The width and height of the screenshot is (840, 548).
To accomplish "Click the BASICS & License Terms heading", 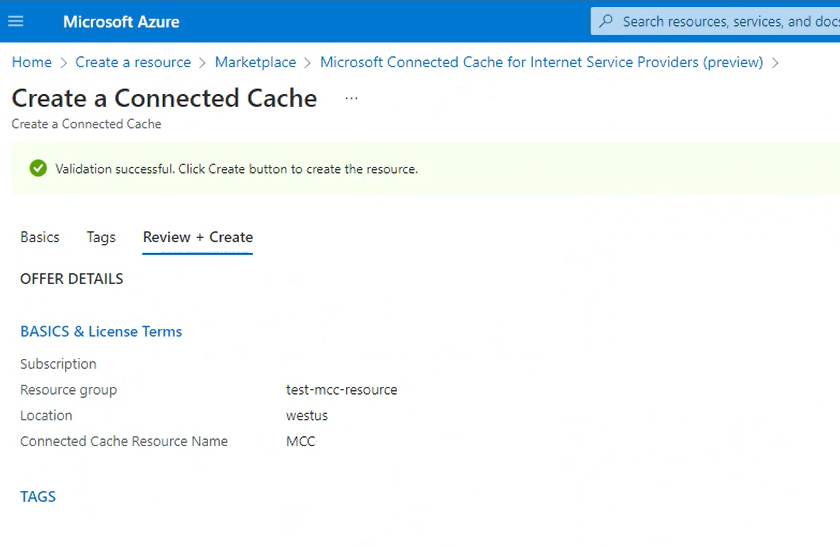I will point(101,331).
